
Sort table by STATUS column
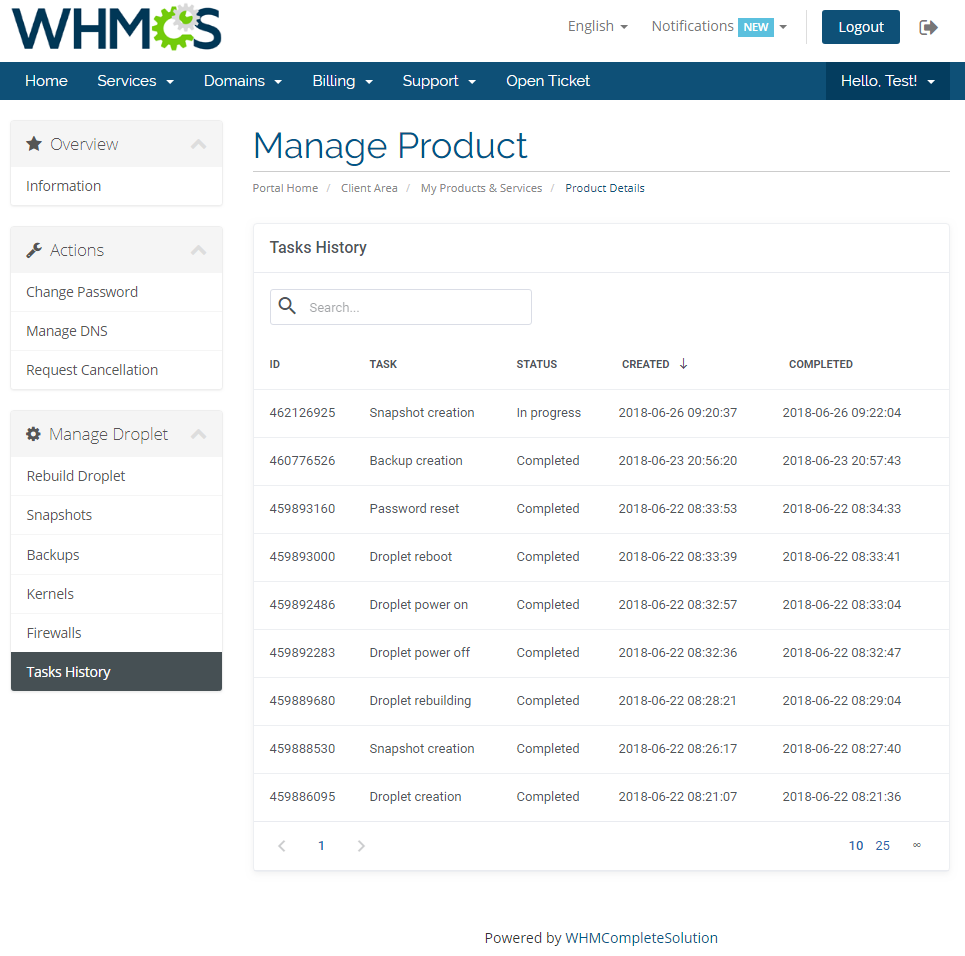537,364
